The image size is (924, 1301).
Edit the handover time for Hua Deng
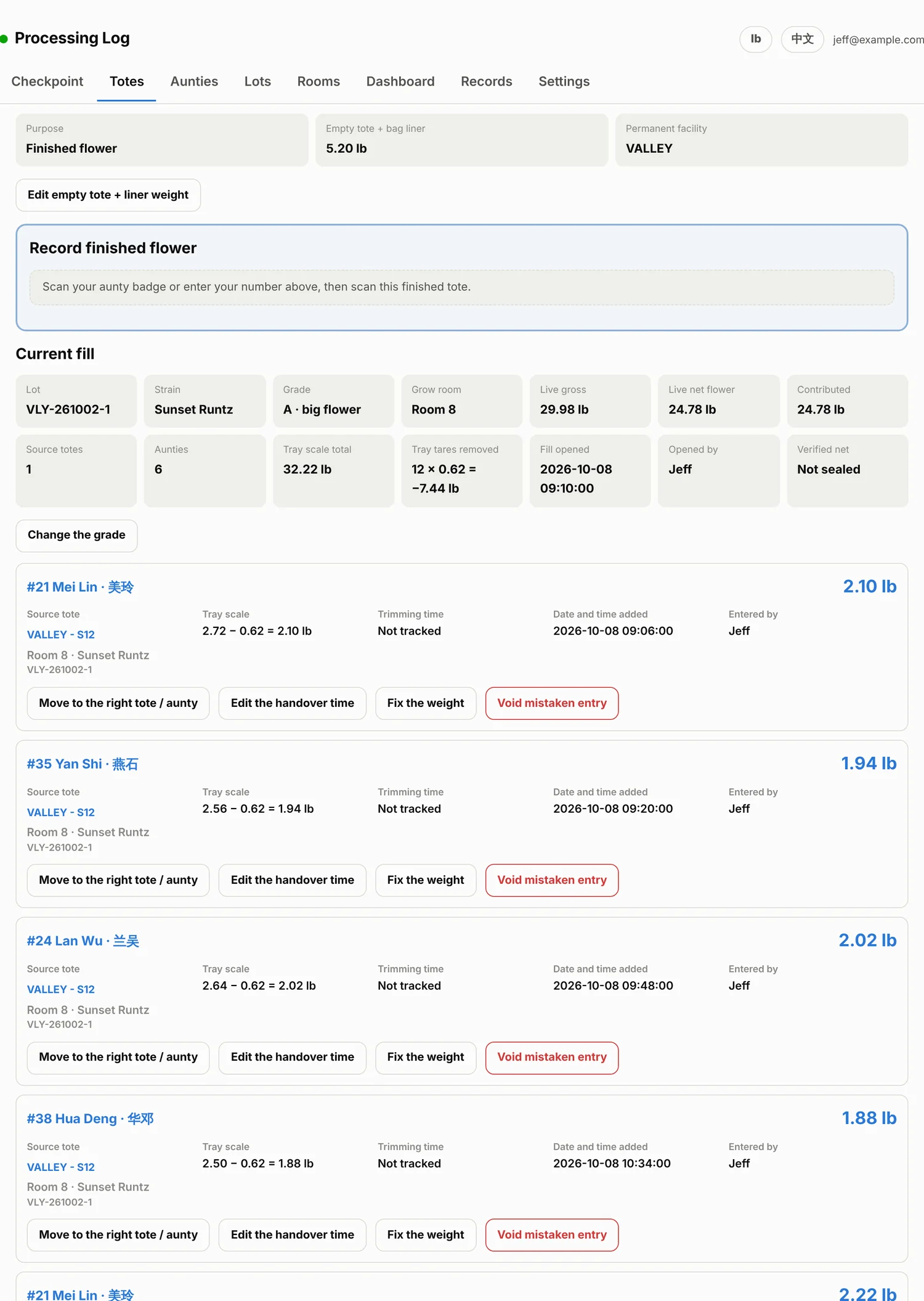[x=293, y=1235]
